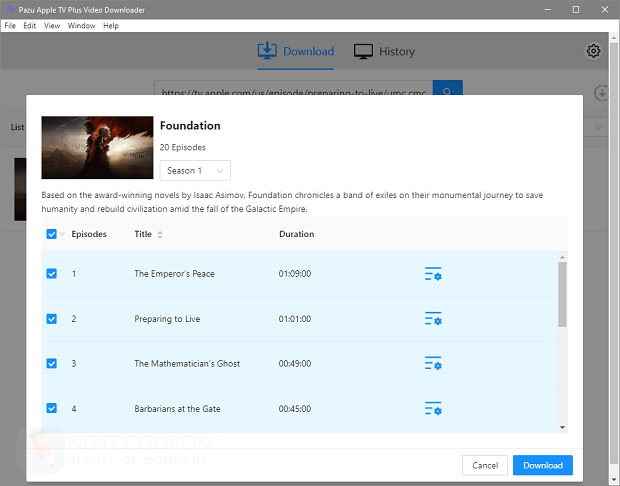Open the File menu

(x=10, y=26)
